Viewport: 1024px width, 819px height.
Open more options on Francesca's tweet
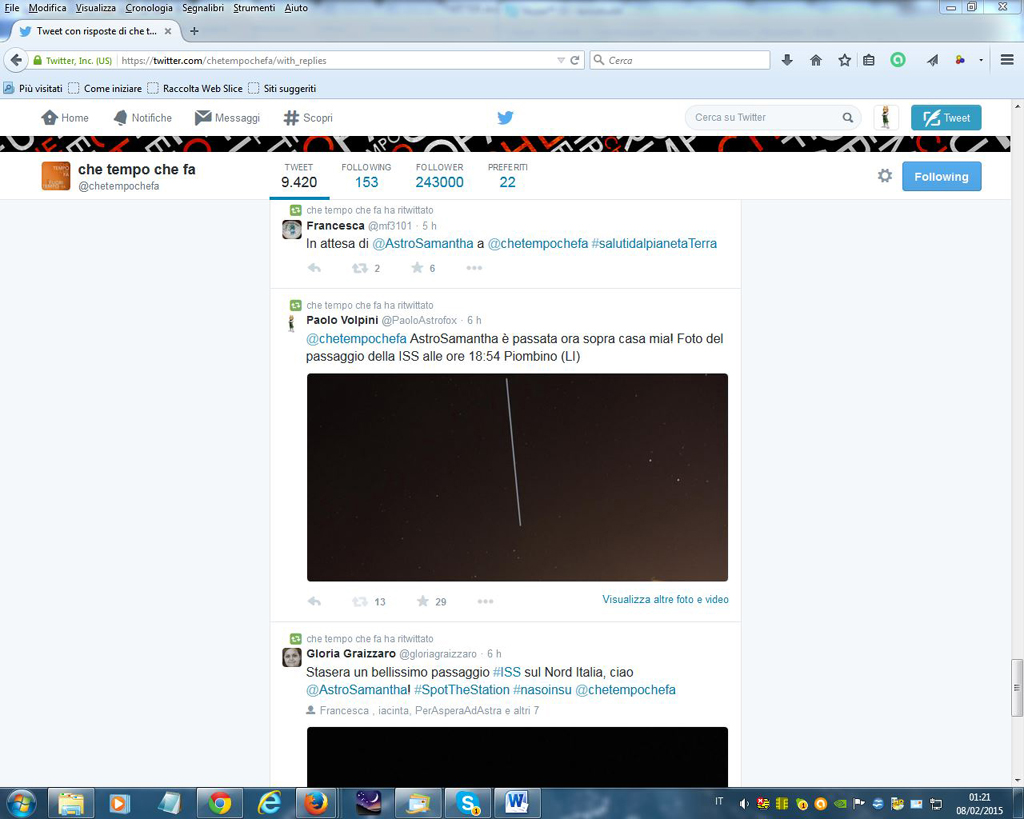474,268
